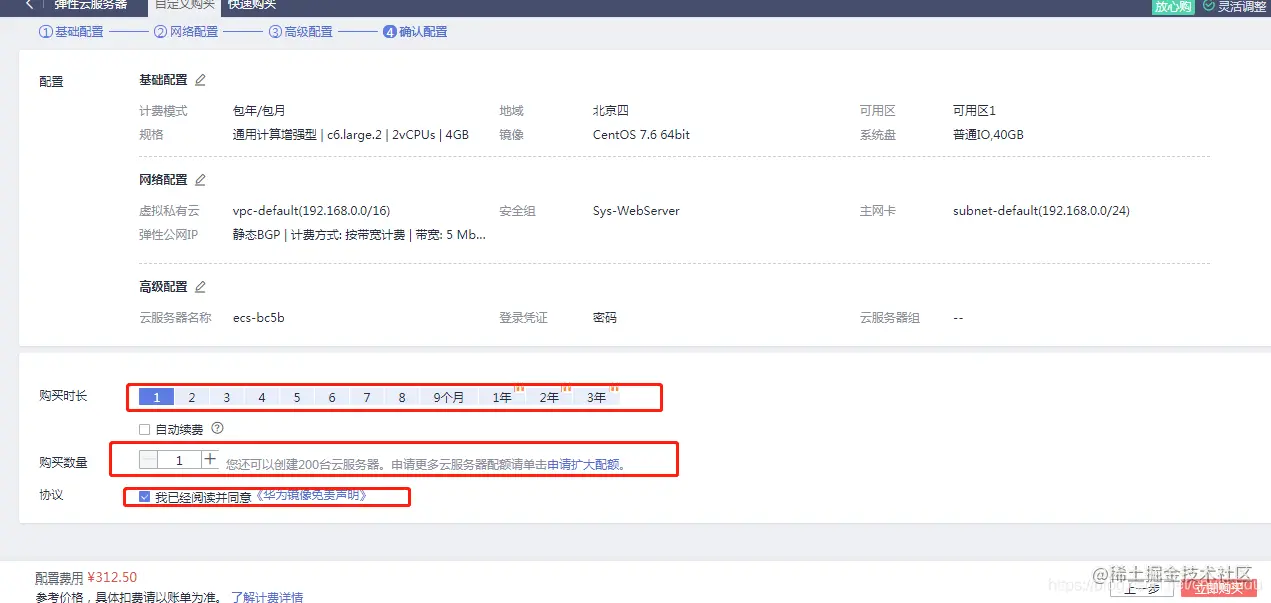1271x603 pixels.
Task: Select 7 months purchase duration
Action: coord(367,397)
